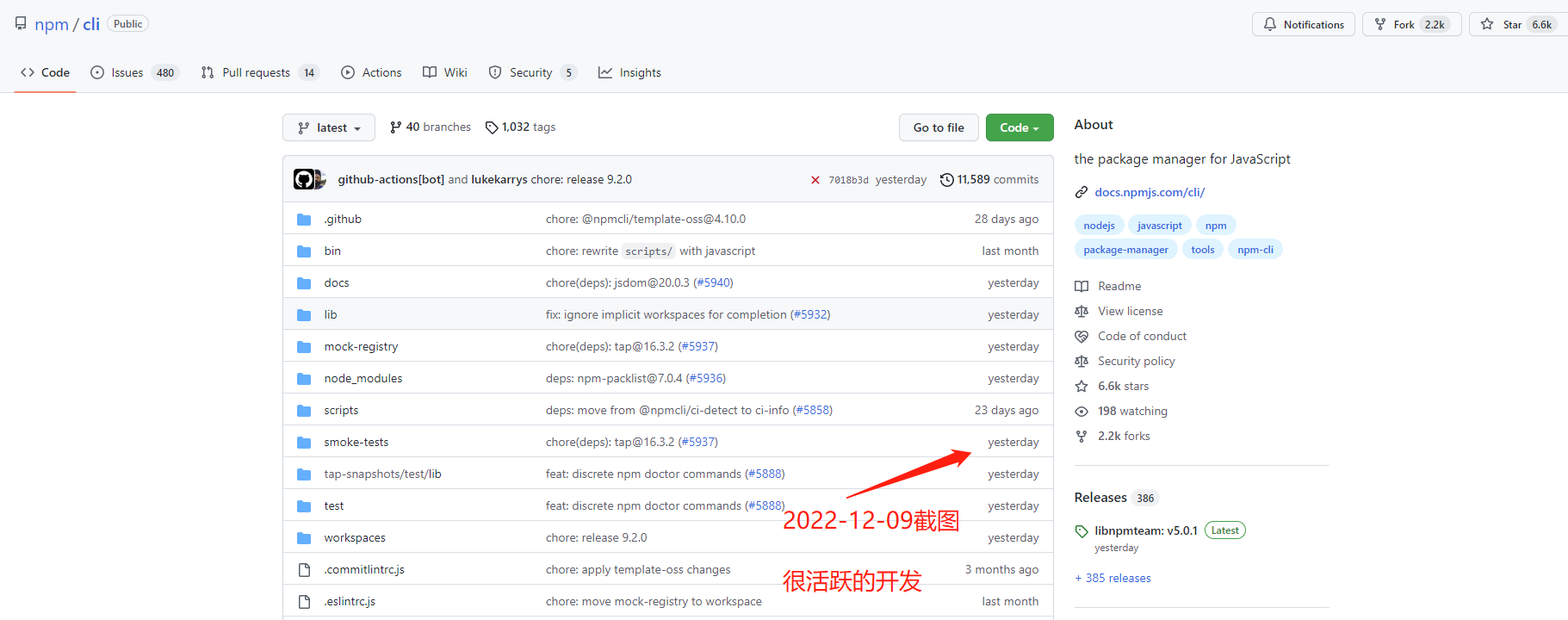Open the docs folder icon
Image resolution: width=1568 pixels, height=620 pixels.
(304, 283)
